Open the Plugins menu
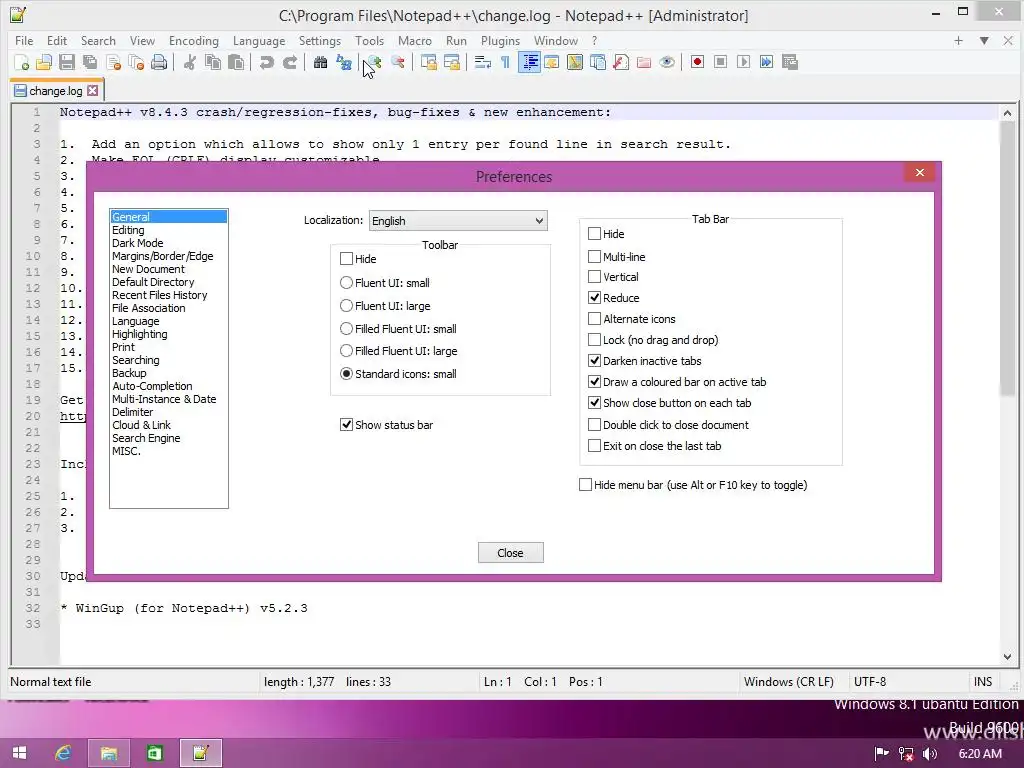1024x768 pixels. [500, 40]
